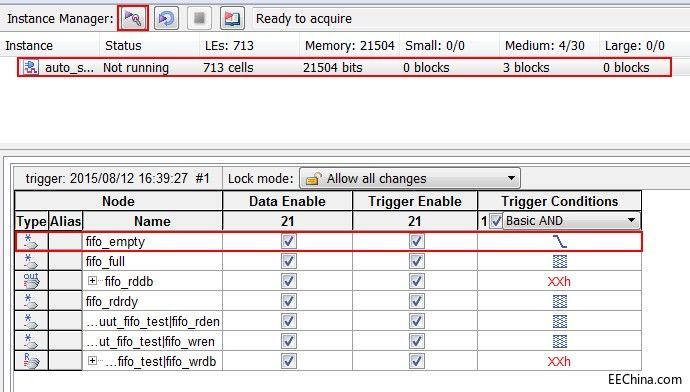The image size is (690, 392).
Task: Click the Status column header
Action: [123, 45]
